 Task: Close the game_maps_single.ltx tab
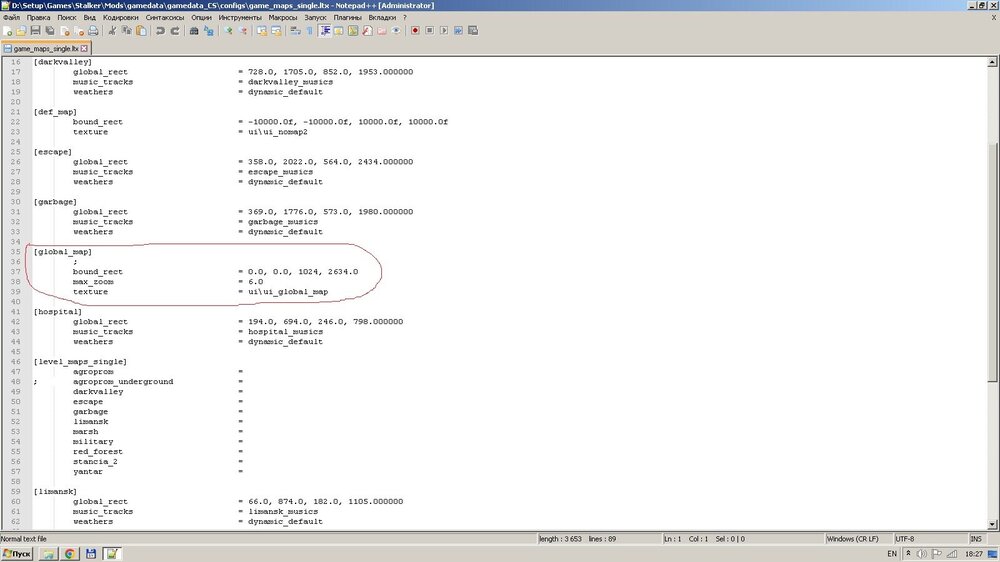click(84, 48)
